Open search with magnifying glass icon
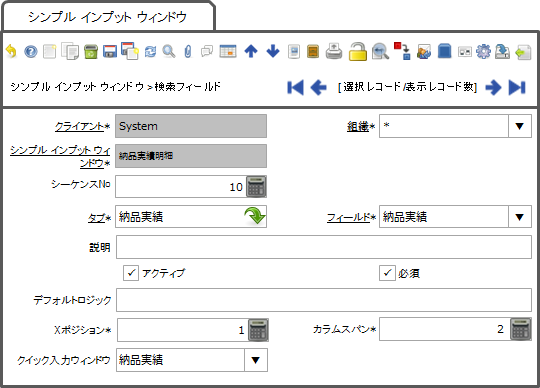 169,52
